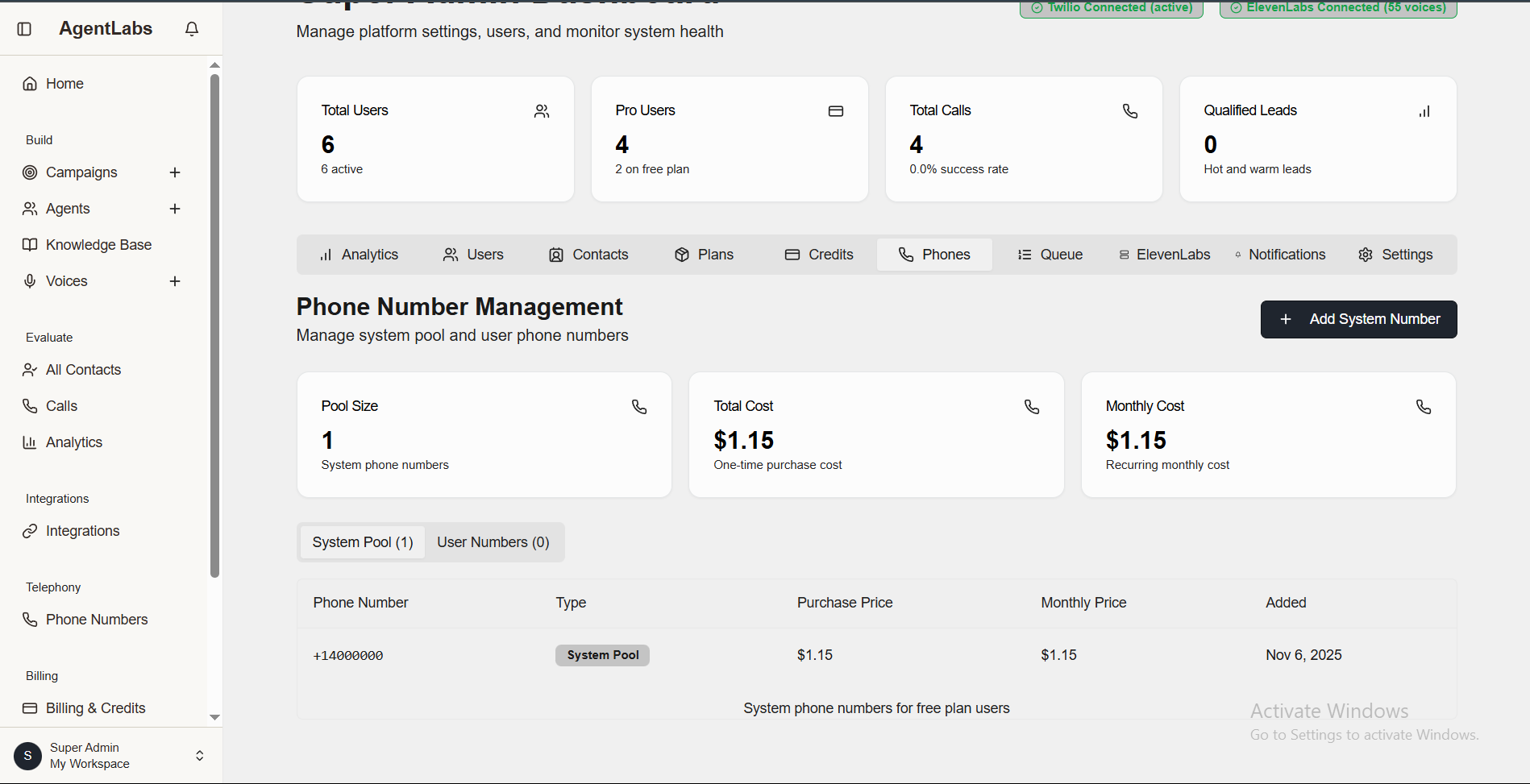1530x784 pixels.
Task: Collapse the sidebar with the panel icon
Action: (24, 28)
